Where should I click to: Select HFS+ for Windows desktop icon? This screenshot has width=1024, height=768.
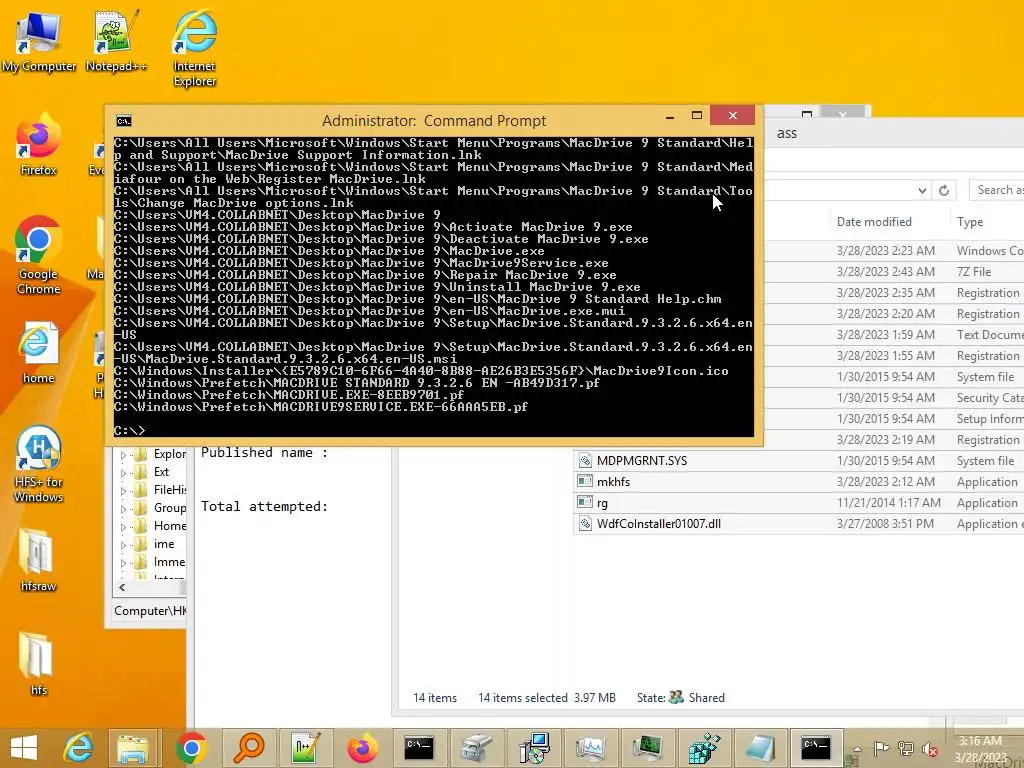pyautogui.click(x=39, y=464)
